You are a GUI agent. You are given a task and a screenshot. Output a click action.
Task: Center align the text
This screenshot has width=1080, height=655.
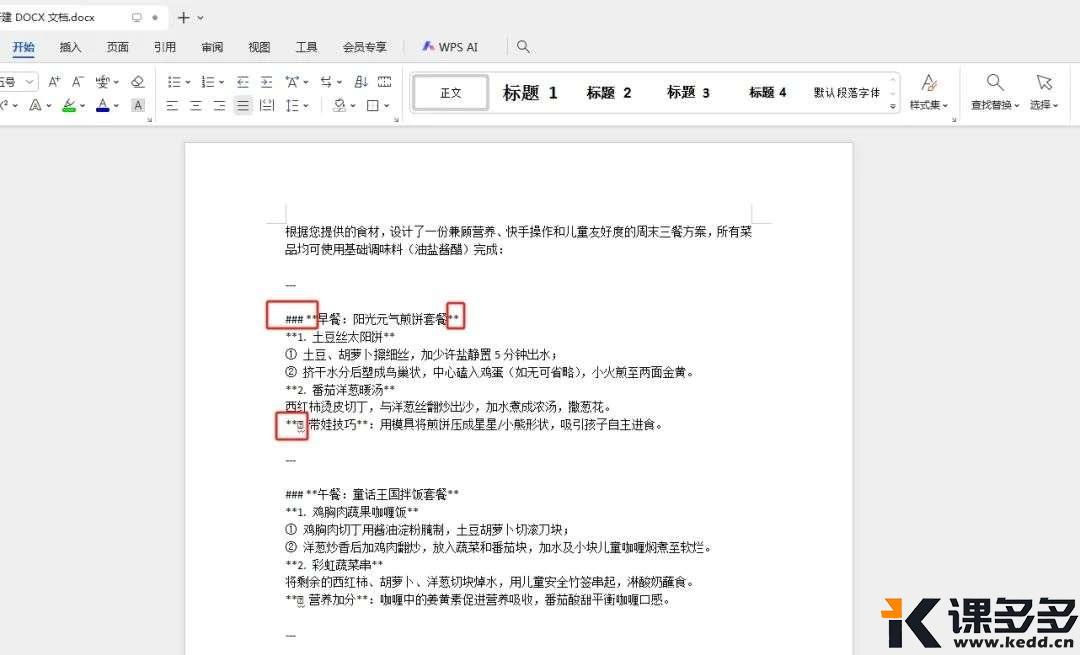coord(196,105)
